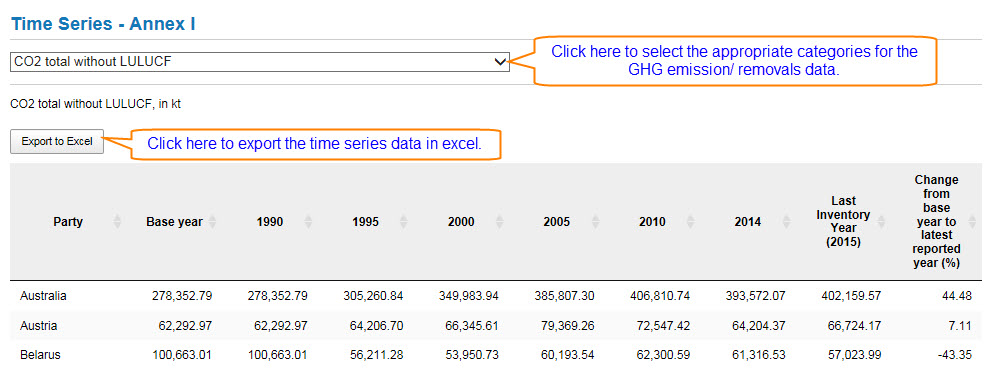Click Australia's 2015 value 402,159.57

(x=850, y=296)
